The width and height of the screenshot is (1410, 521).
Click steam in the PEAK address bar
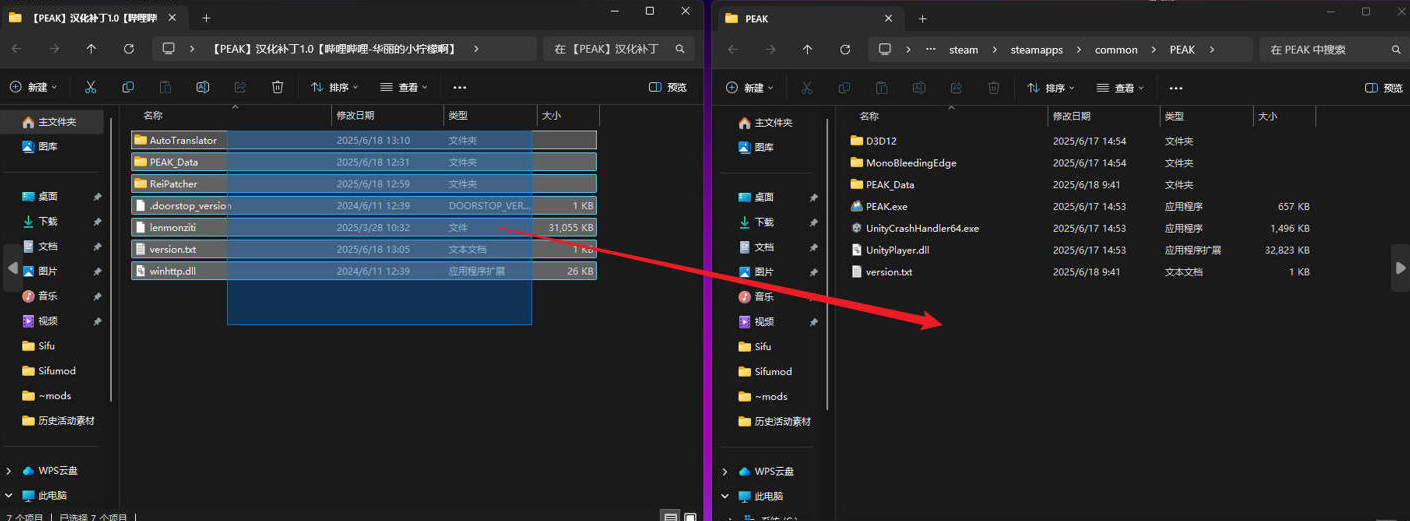click(964, 50)
